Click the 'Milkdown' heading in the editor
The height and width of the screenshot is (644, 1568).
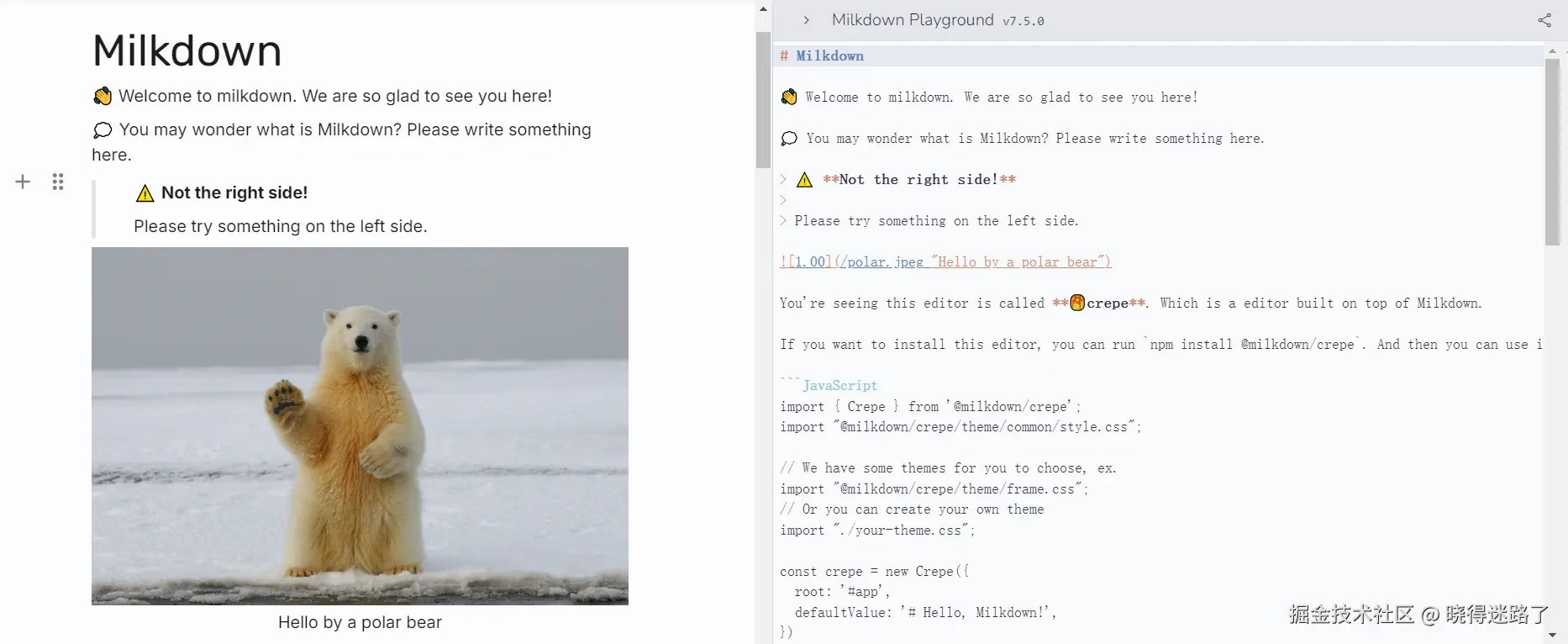[x=187, y=50]
